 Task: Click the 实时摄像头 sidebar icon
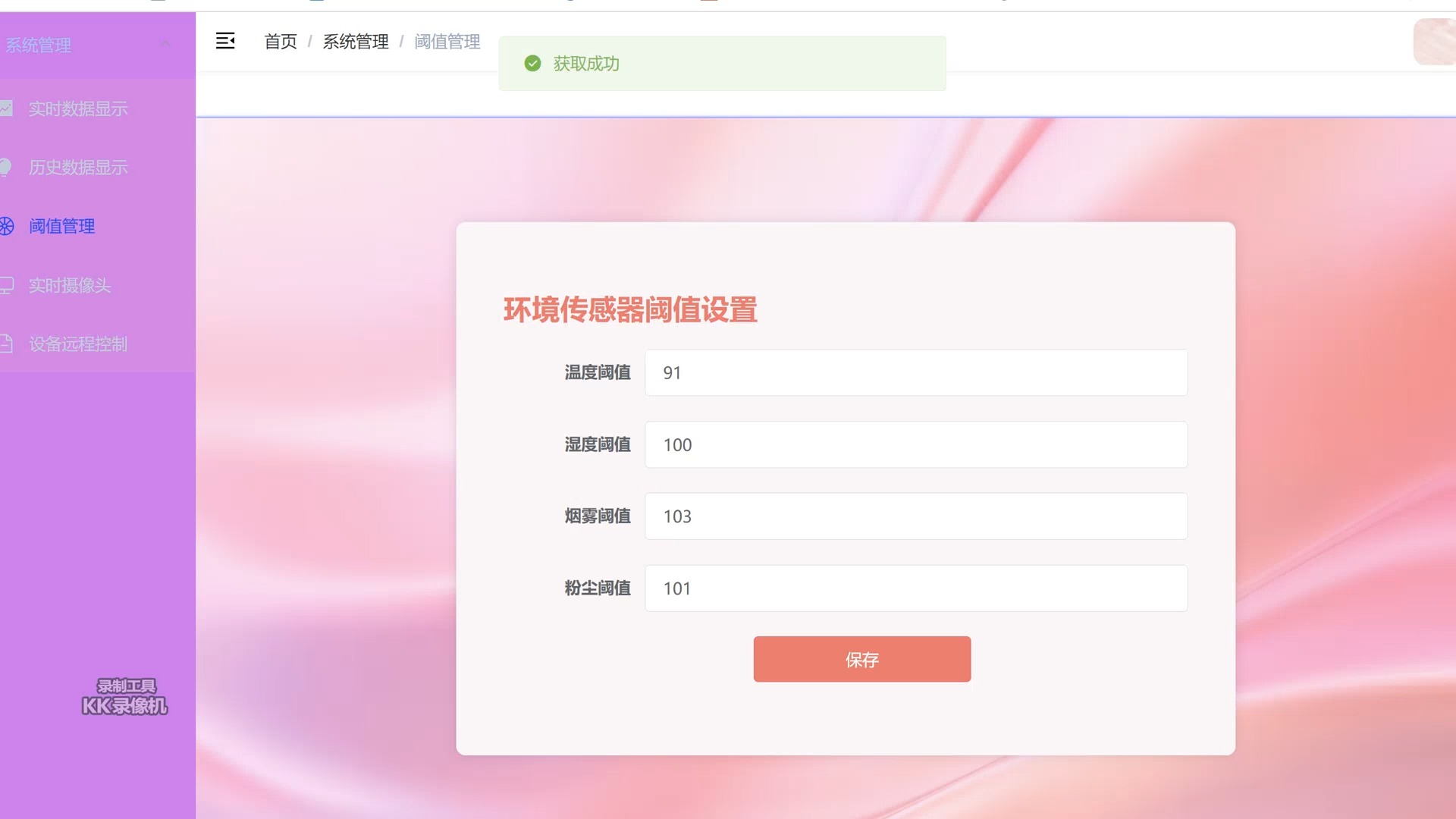(x=8, y=285)
